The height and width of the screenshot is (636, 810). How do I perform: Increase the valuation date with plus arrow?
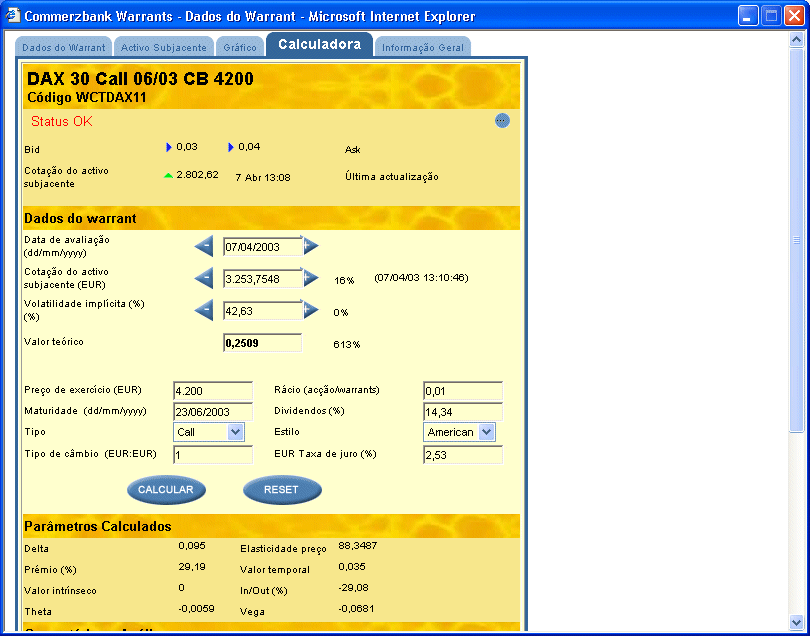pos(310,246)
